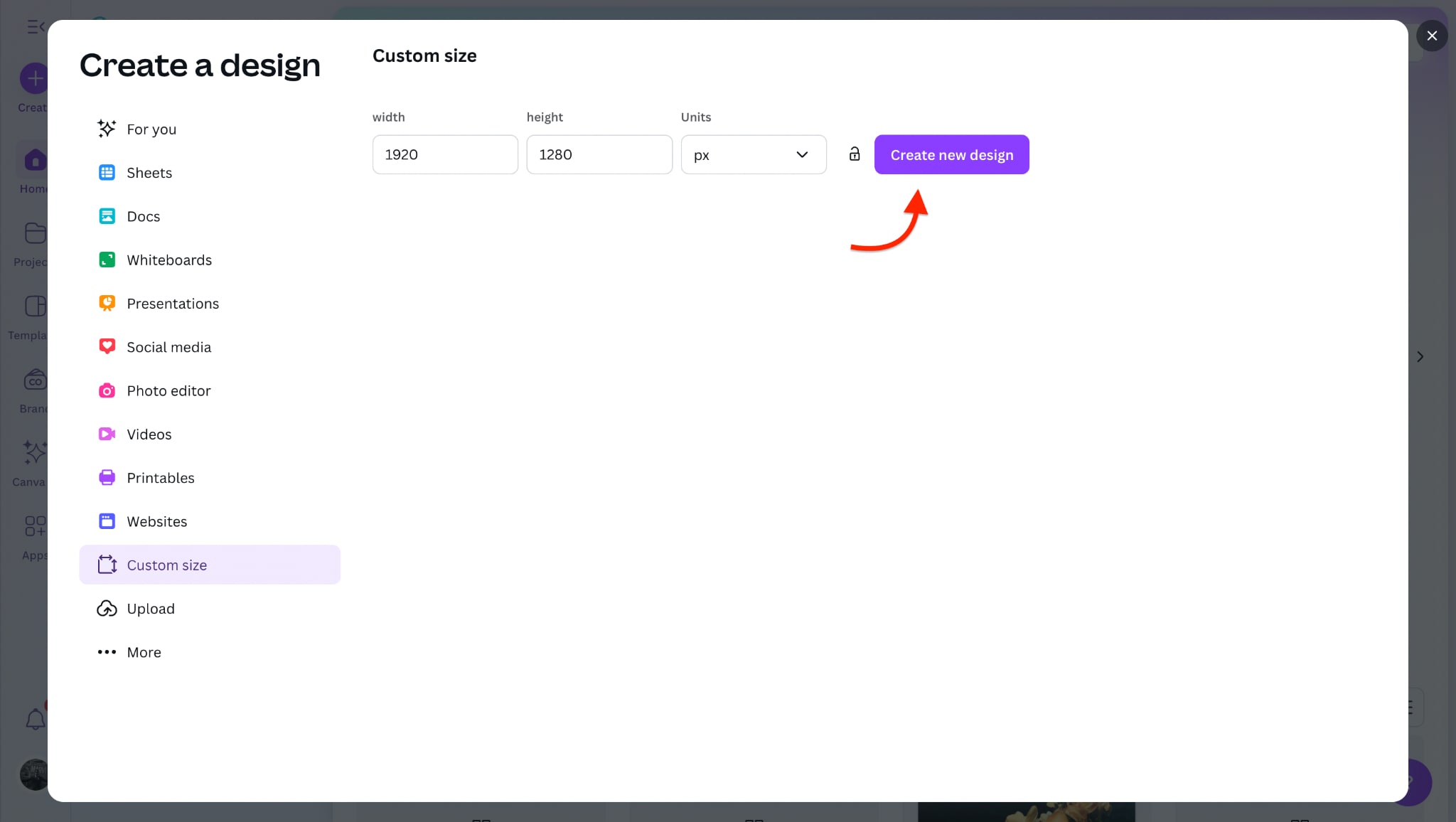Select Whiteboards category
Viewport: 1456px width, 822px height.
(210, 260)
